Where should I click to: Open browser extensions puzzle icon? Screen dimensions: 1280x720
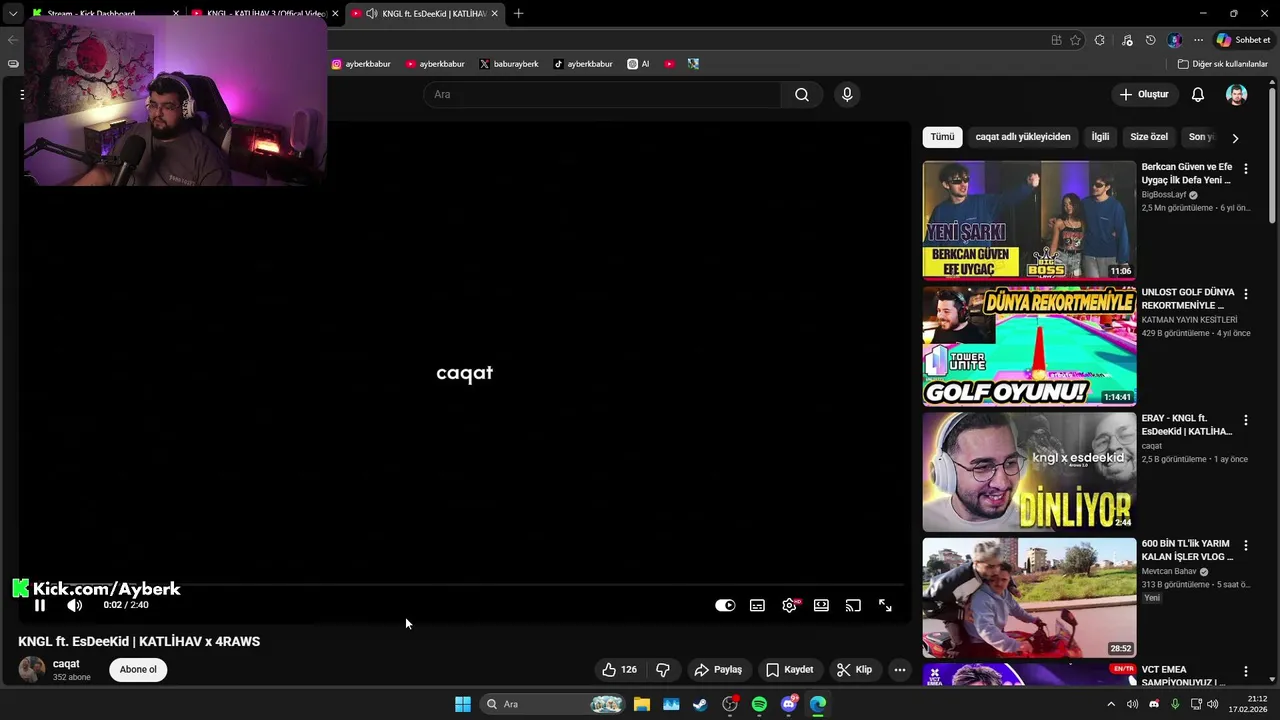1100,40
